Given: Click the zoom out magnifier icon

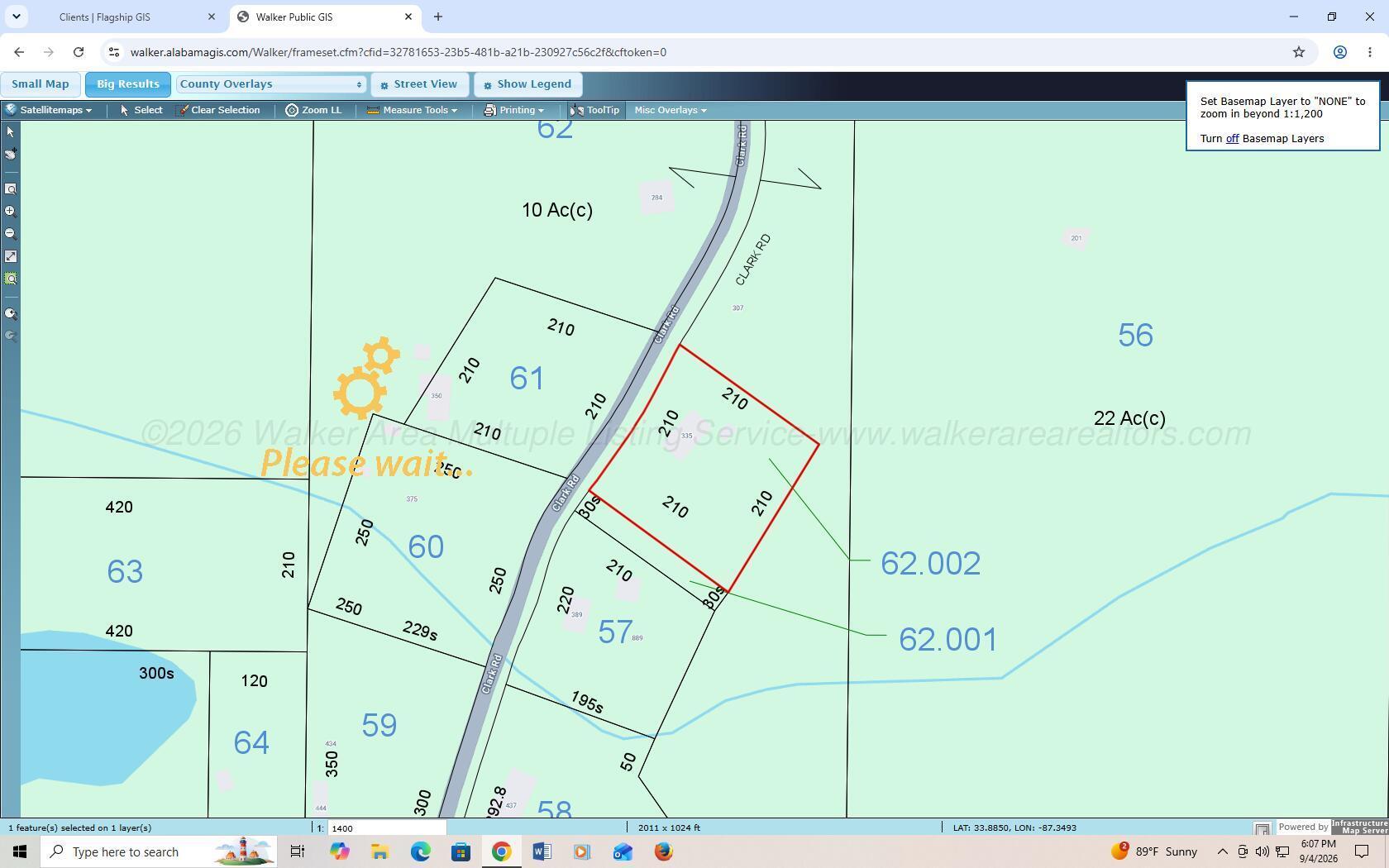Looking at the screenshot, I should point(11,234).
